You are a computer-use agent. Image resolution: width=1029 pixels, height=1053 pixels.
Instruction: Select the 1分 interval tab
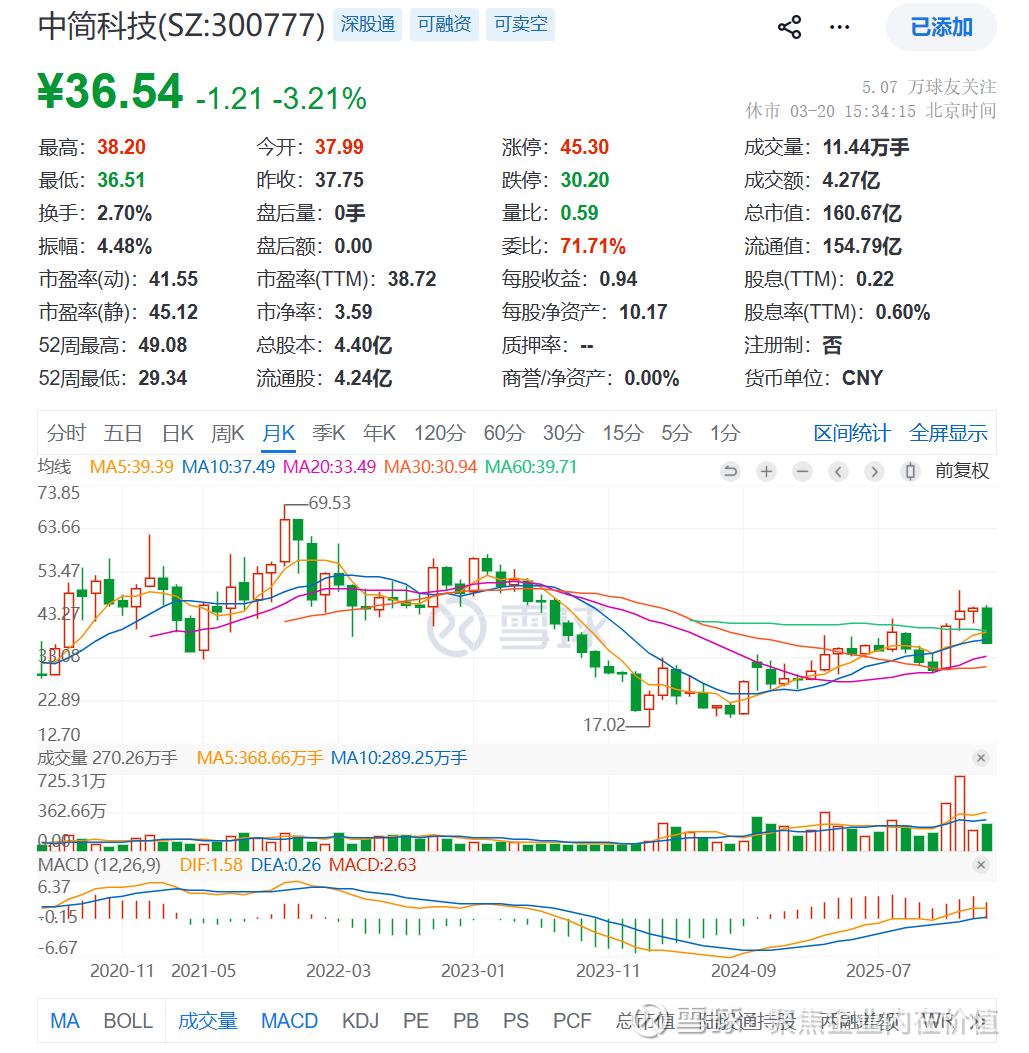click(x=725, y=433)
